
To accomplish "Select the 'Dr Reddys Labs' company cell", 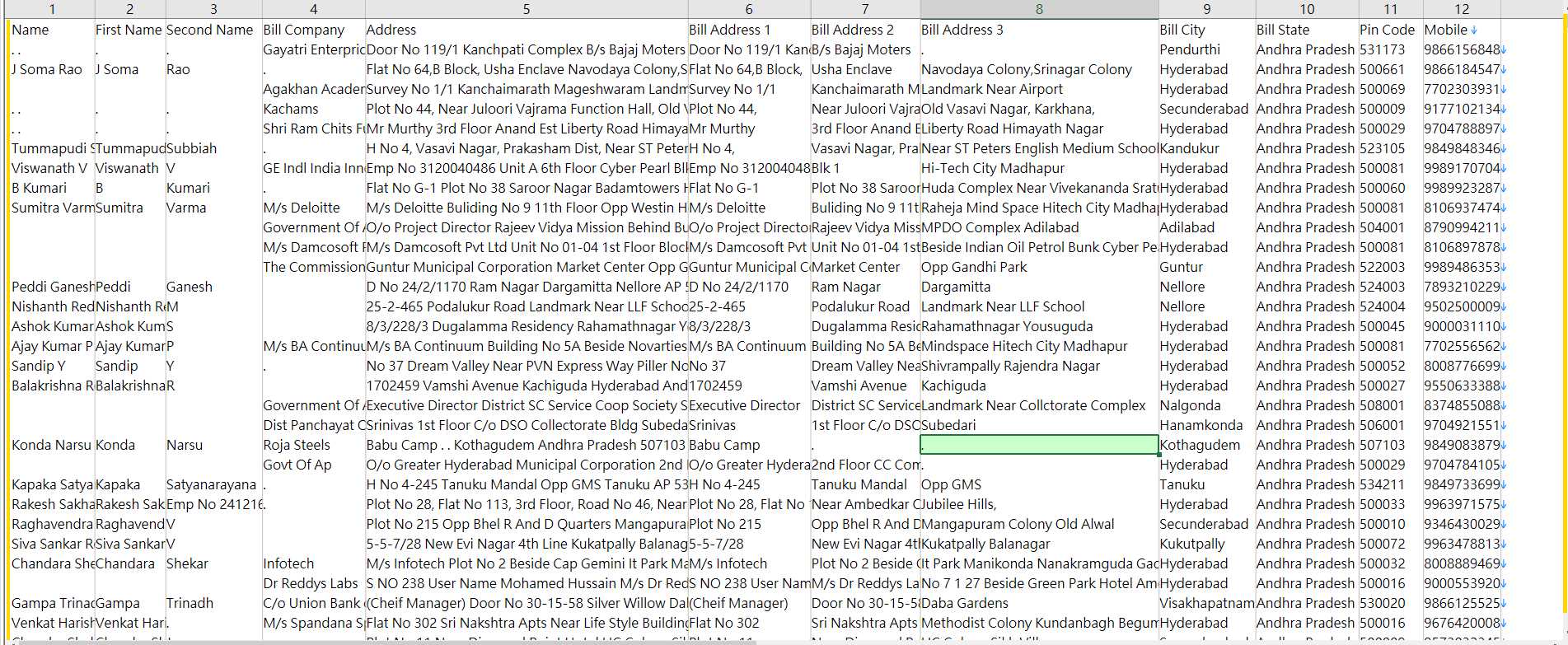I will pyautogui.click(x=313, y=583).
